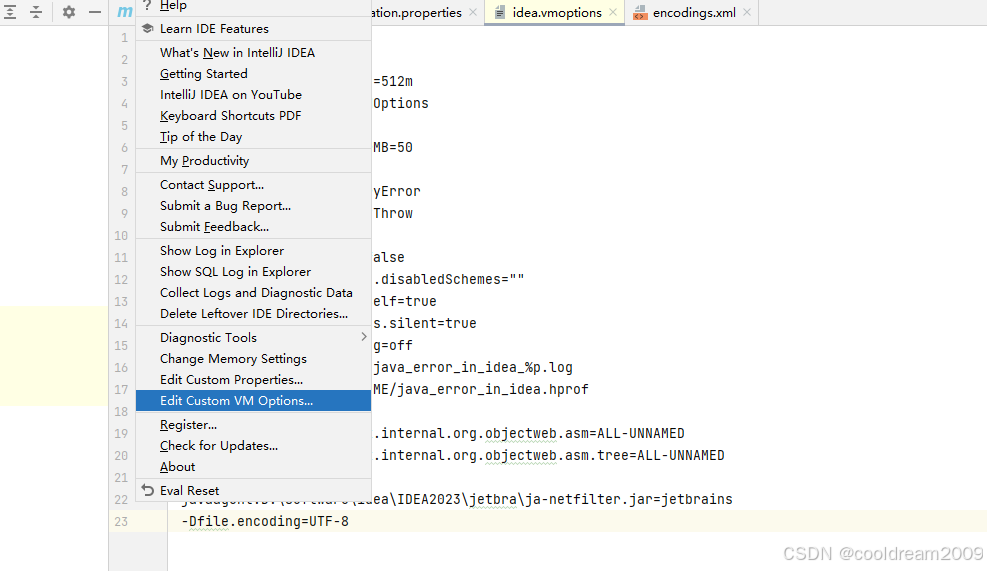Choose Submit a Bug Report

pos(253,206)
